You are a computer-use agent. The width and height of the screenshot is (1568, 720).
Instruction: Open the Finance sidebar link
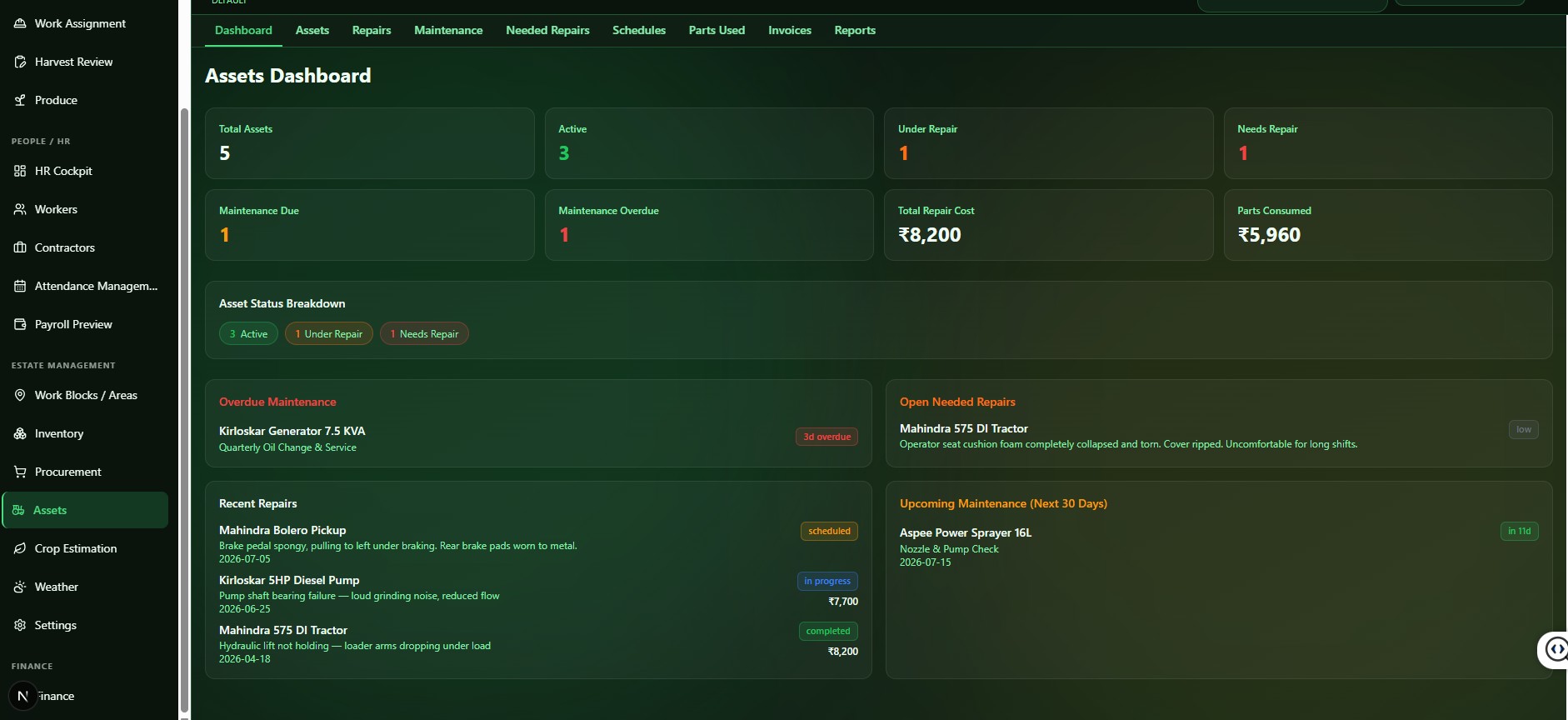[x=84, y=696]
